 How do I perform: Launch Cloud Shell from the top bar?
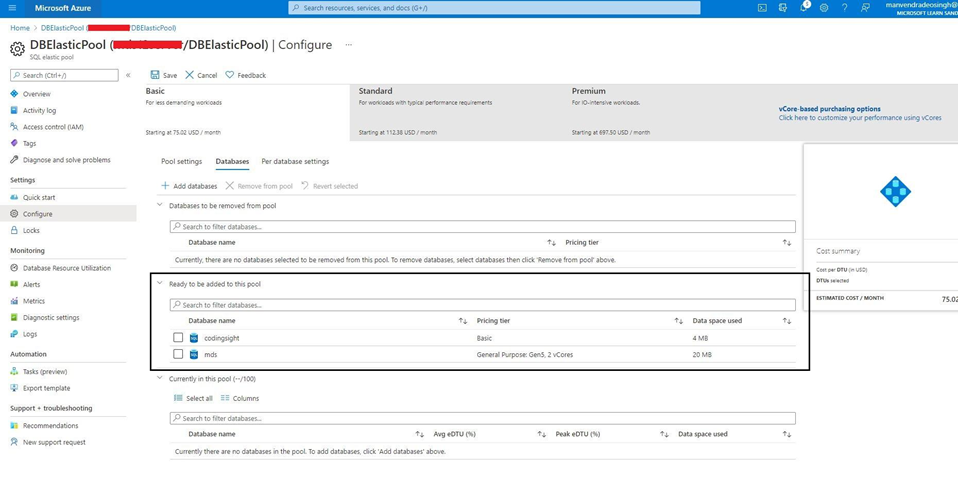pyautogui.click(x=762, y=8)
